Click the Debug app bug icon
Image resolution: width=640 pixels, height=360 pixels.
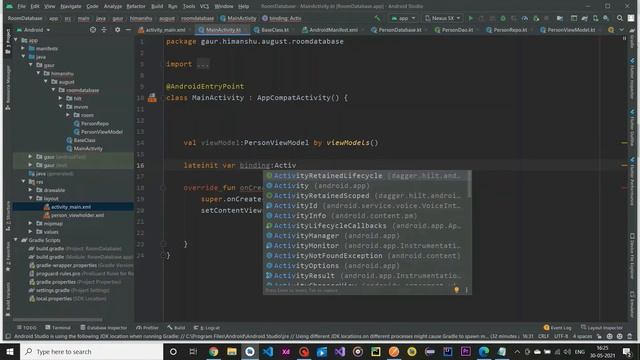pyautogui.click(x=503, y=18)
